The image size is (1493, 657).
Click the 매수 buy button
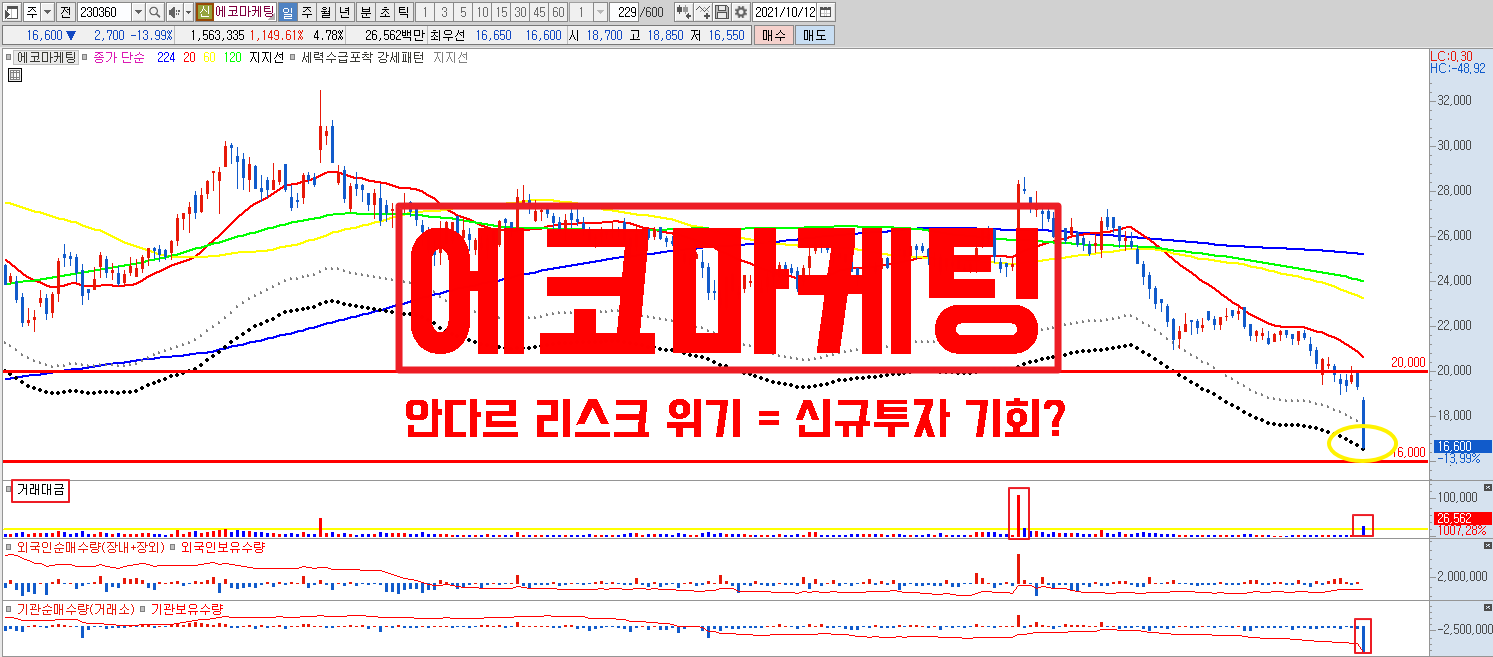[774, 36]
